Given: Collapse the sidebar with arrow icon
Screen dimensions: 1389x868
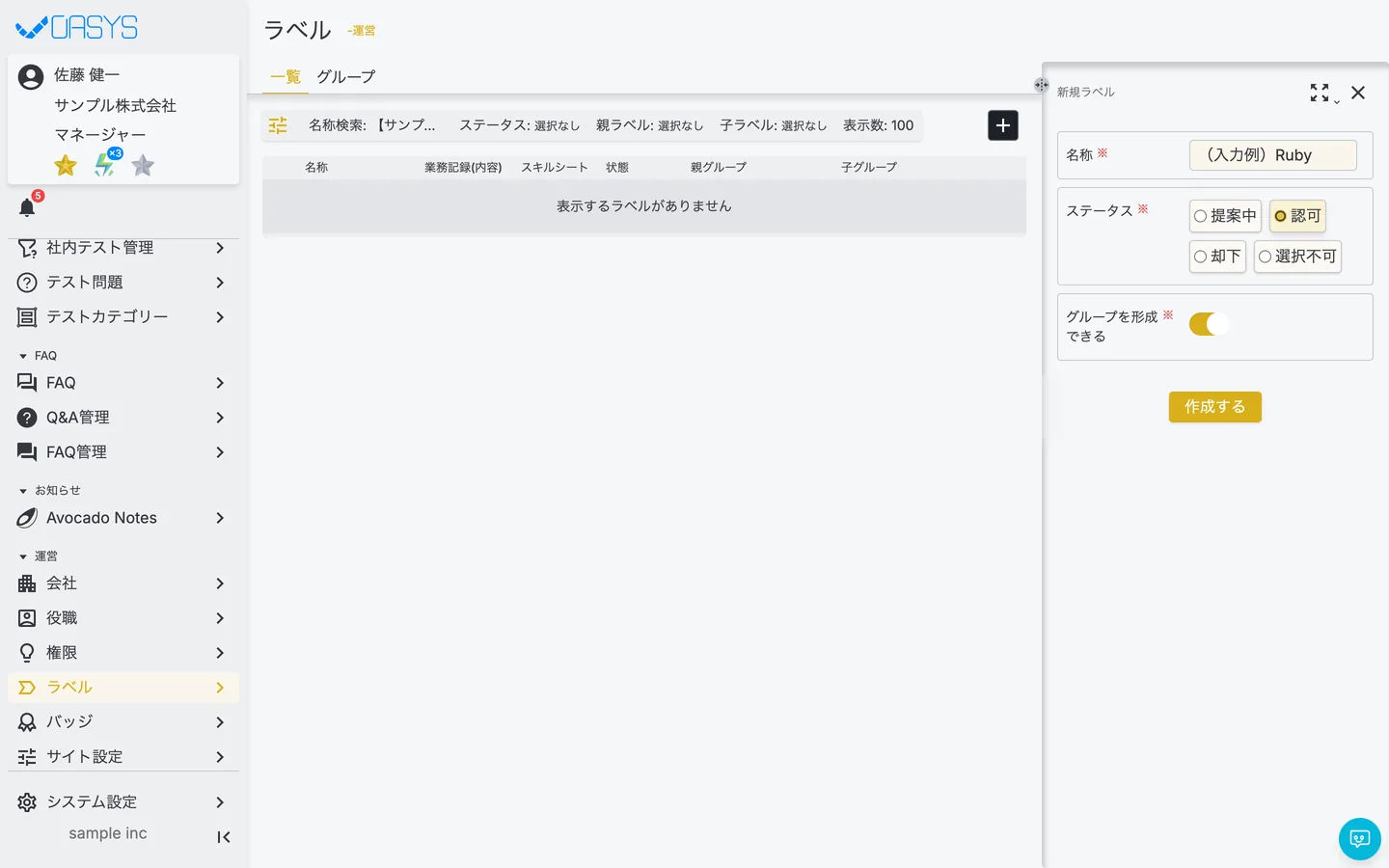Looking at the screenshot, I should tap(224, 837).
